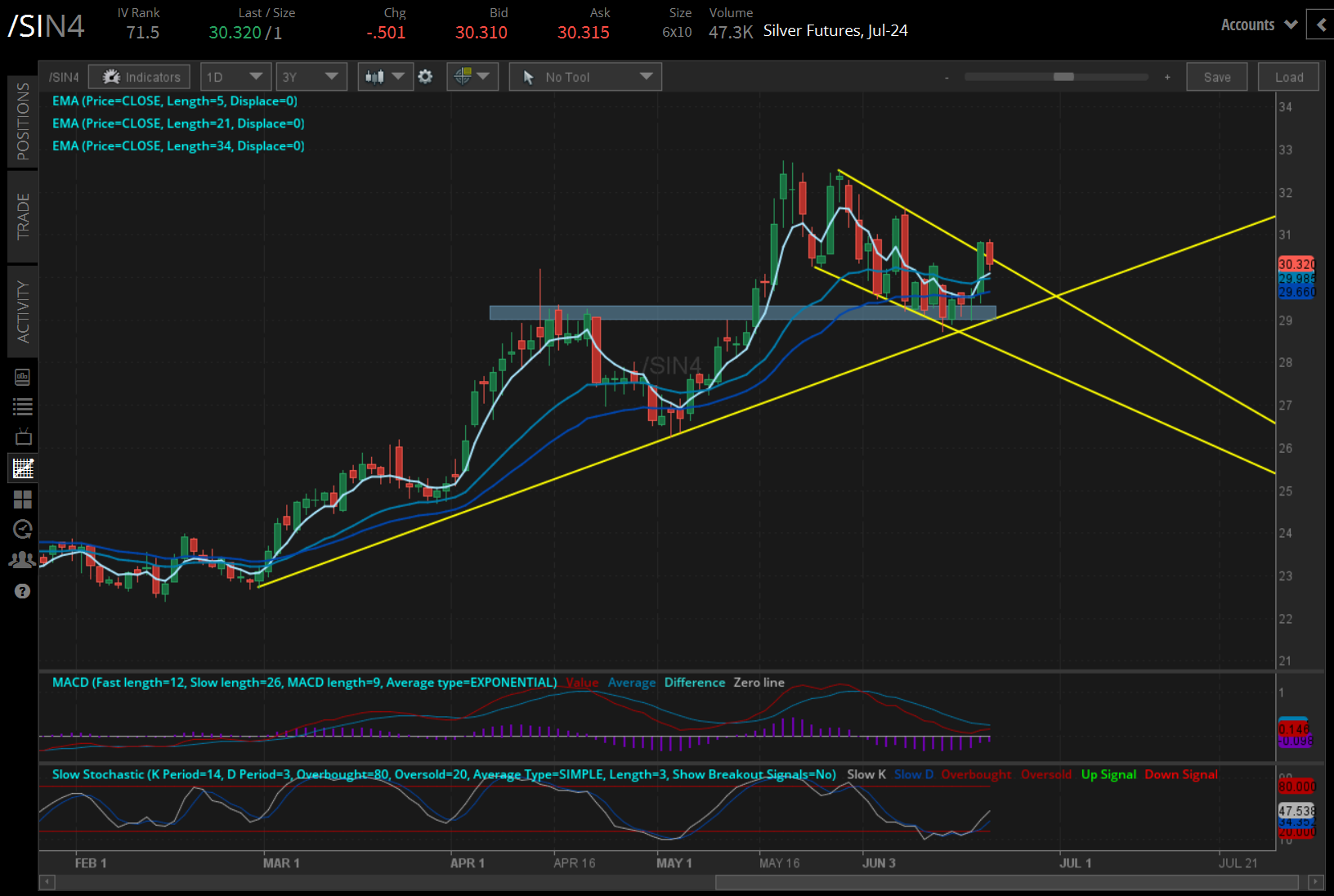Click the Last price 30.320
Viewport: 1334px width, 896px height.
(235, 33)
